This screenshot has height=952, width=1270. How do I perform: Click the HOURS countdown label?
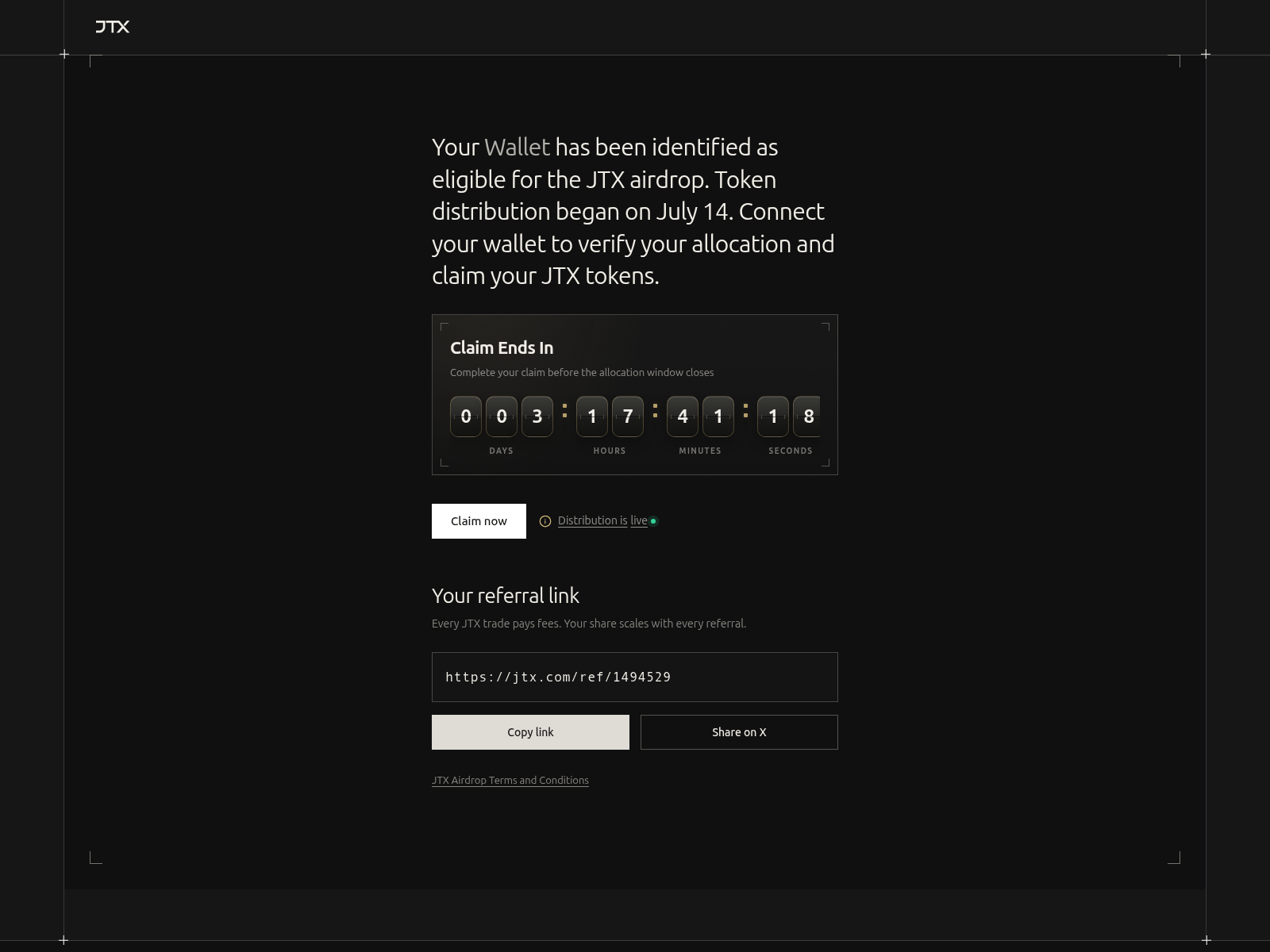click(610, 451)
